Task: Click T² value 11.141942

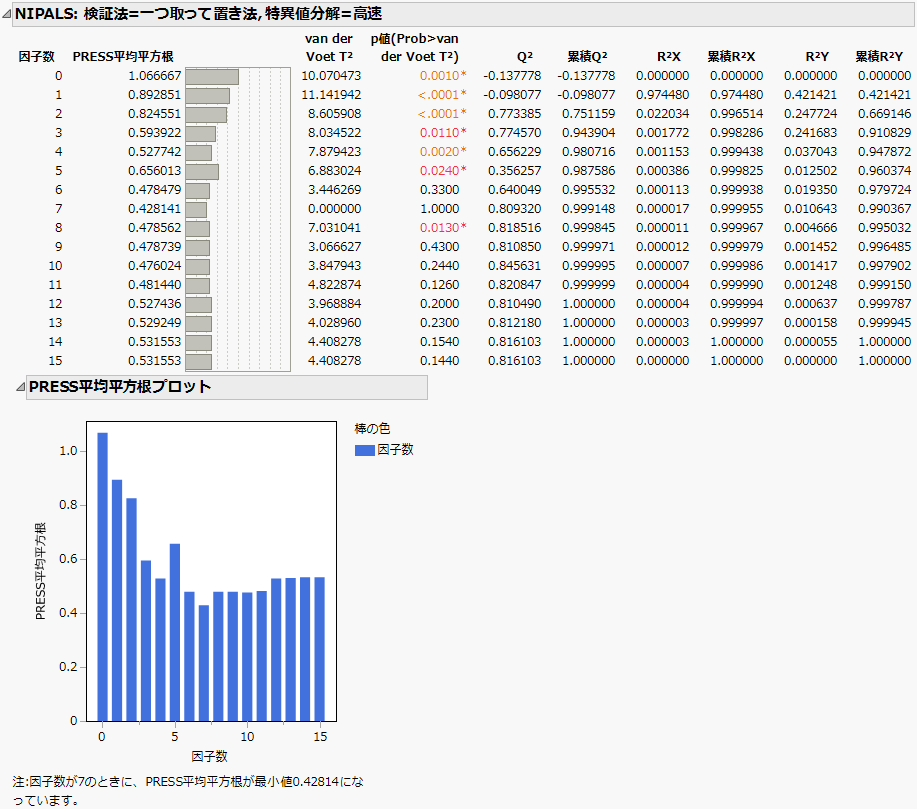Action: point(331,95)
